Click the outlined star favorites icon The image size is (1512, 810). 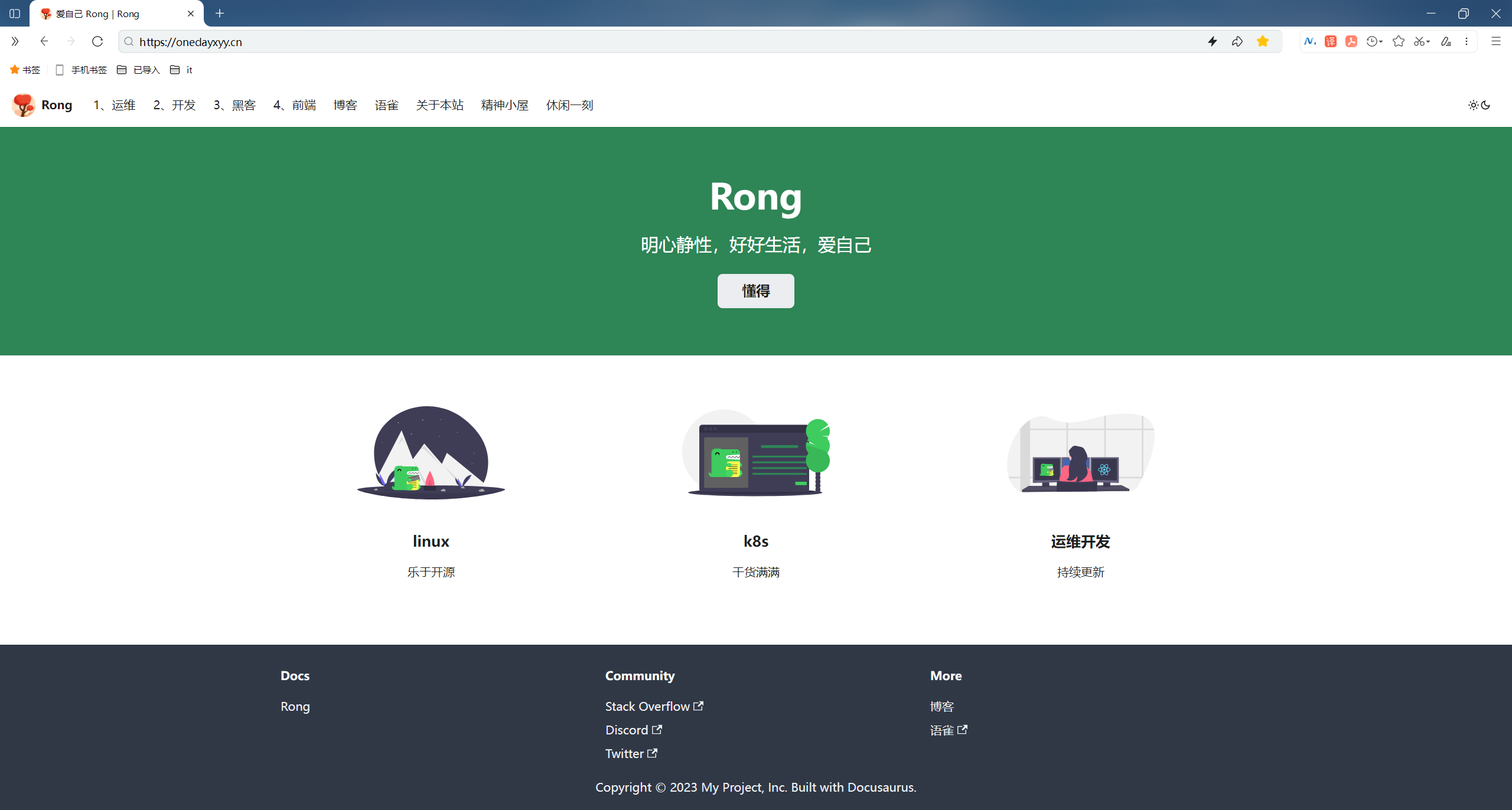(x=1398, y=41)
